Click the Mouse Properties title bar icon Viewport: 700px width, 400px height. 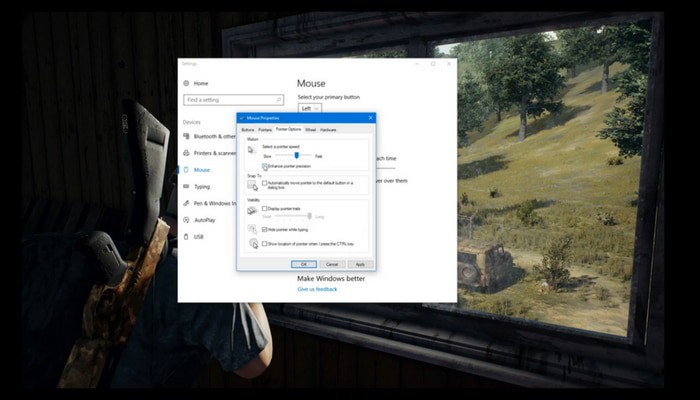[242, 118]
